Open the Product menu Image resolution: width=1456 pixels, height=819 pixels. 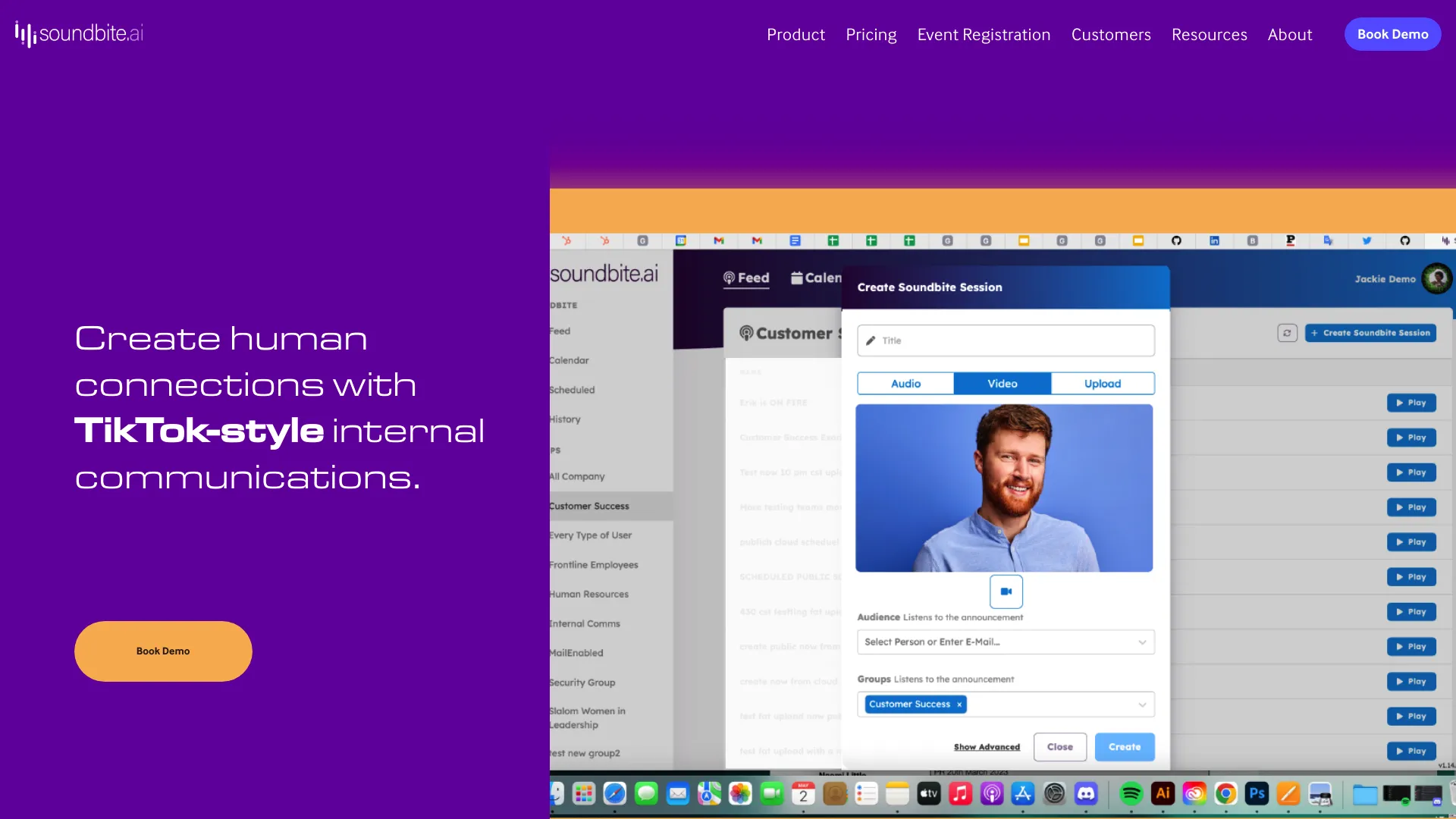click(x=795, y=35)
